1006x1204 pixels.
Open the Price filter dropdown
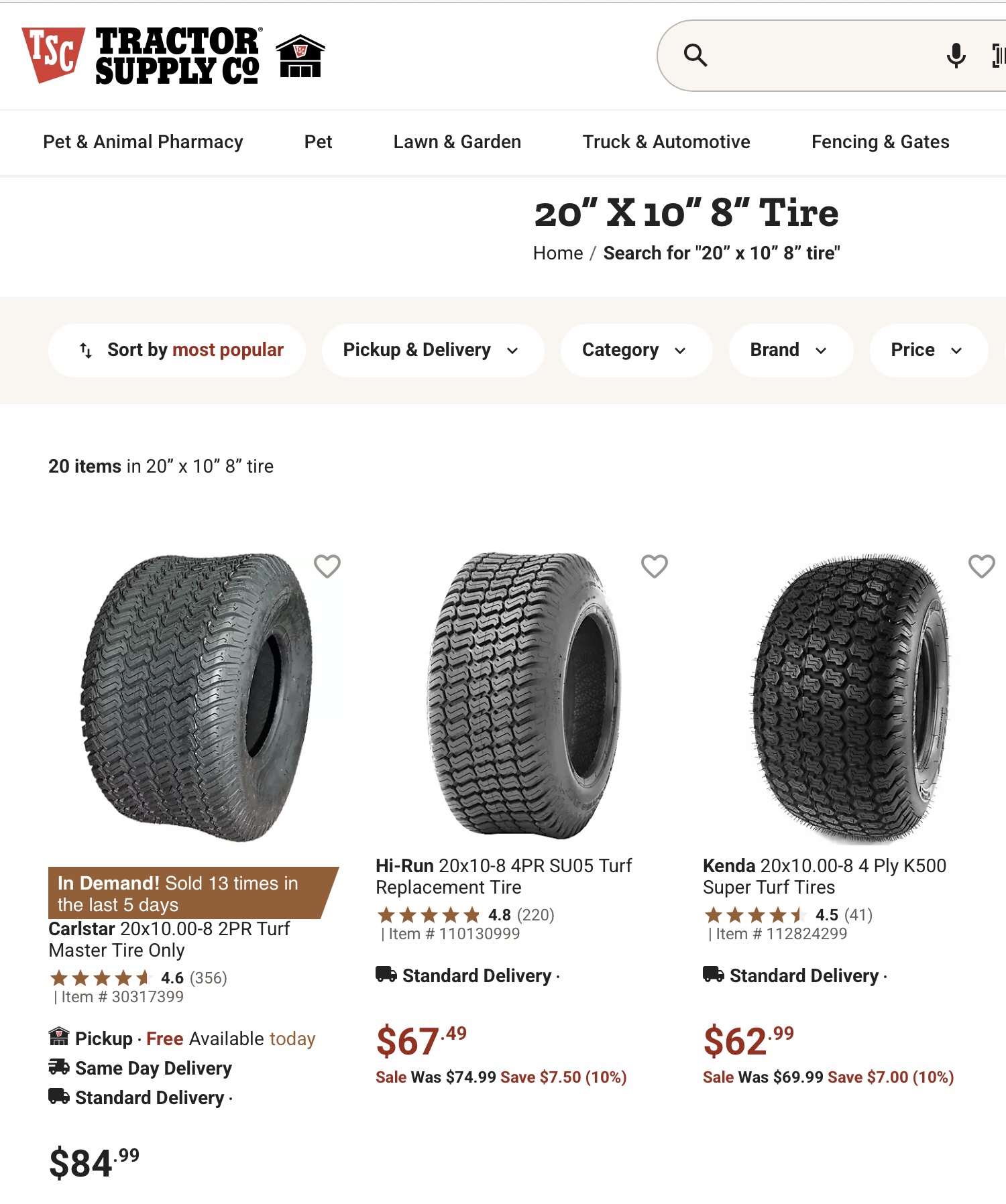(927, 350)
